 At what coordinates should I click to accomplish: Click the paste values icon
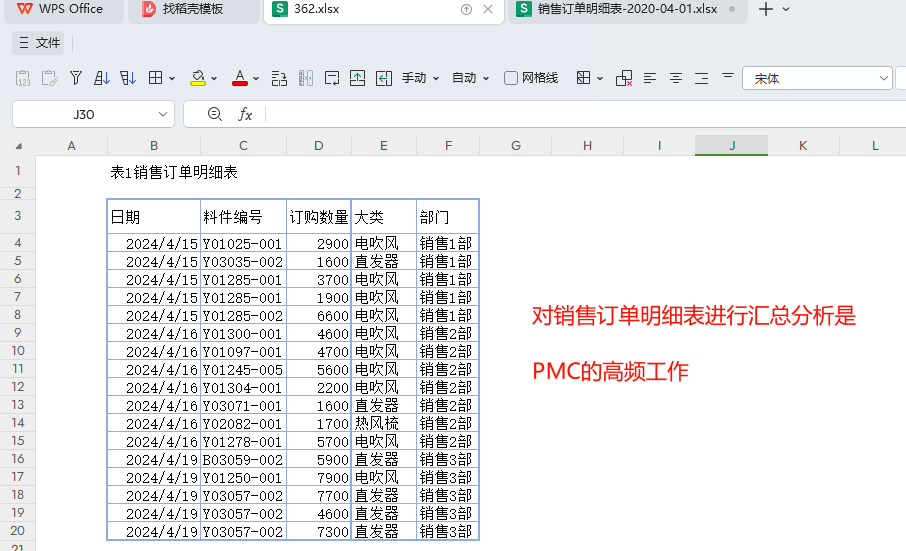point(23,78)
